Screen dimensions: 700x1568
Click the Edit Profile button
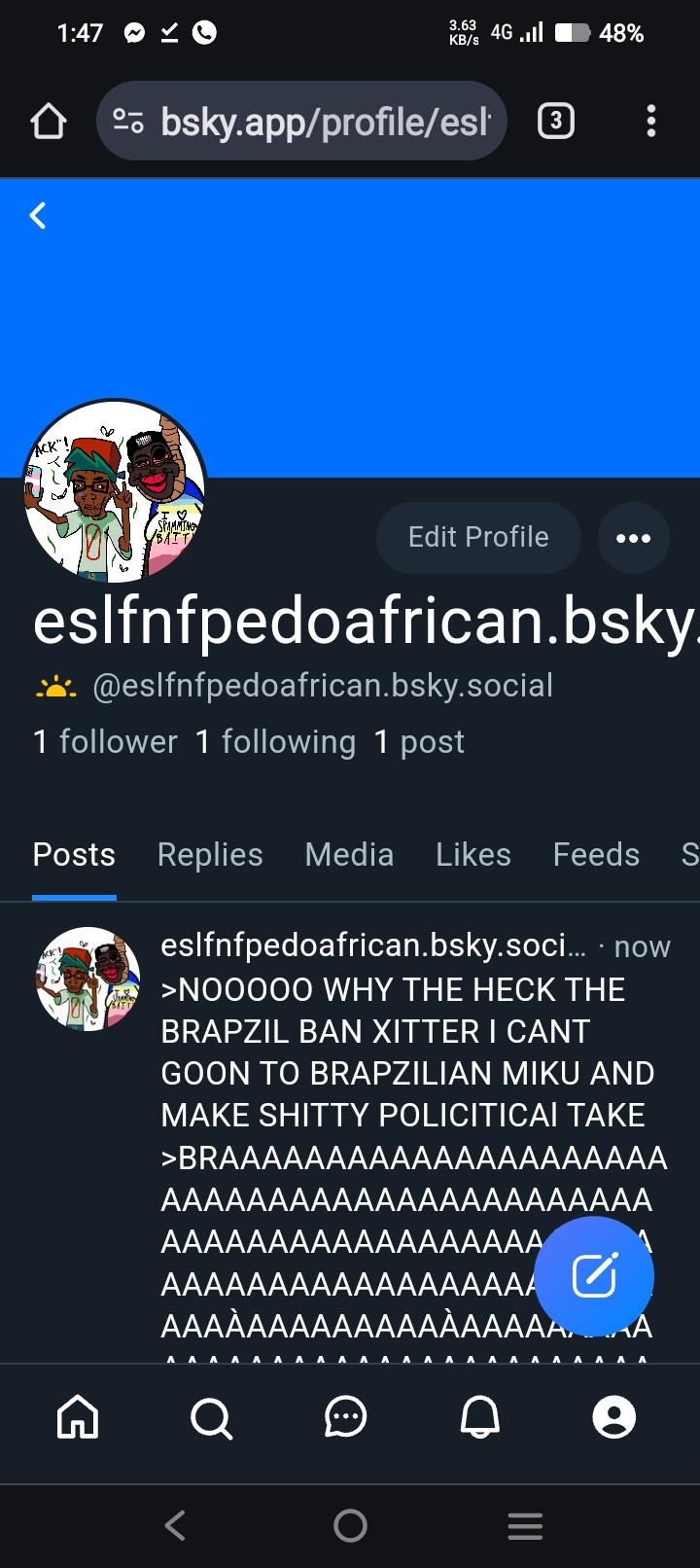(x=478, y=537)
